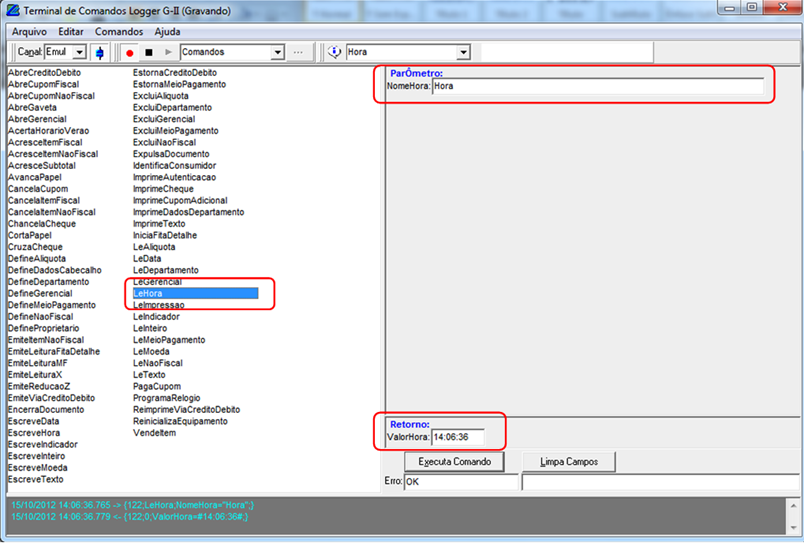Click the blue connect channel icon
Screen dimensions: 804x543
pyautogui.click(x=99, y=52)
